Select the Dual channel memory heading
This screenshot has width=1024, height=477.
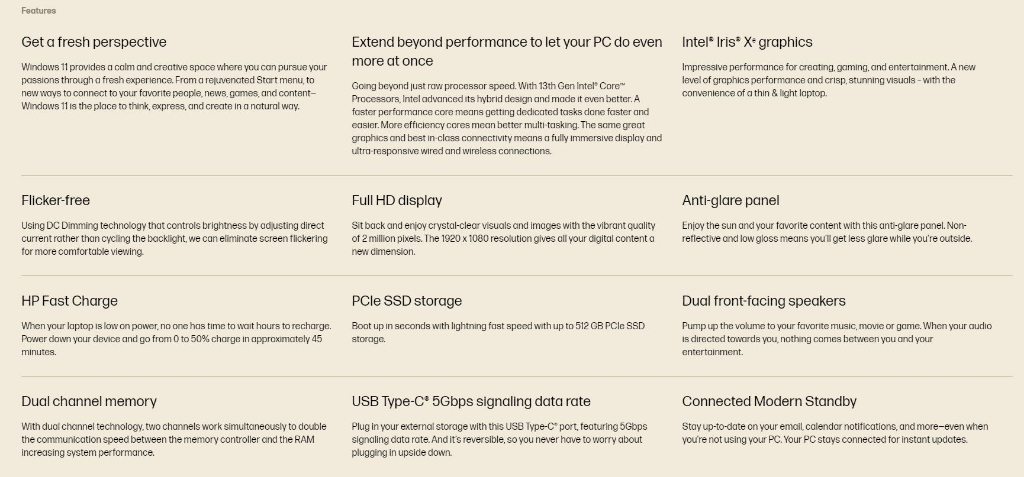89,401
